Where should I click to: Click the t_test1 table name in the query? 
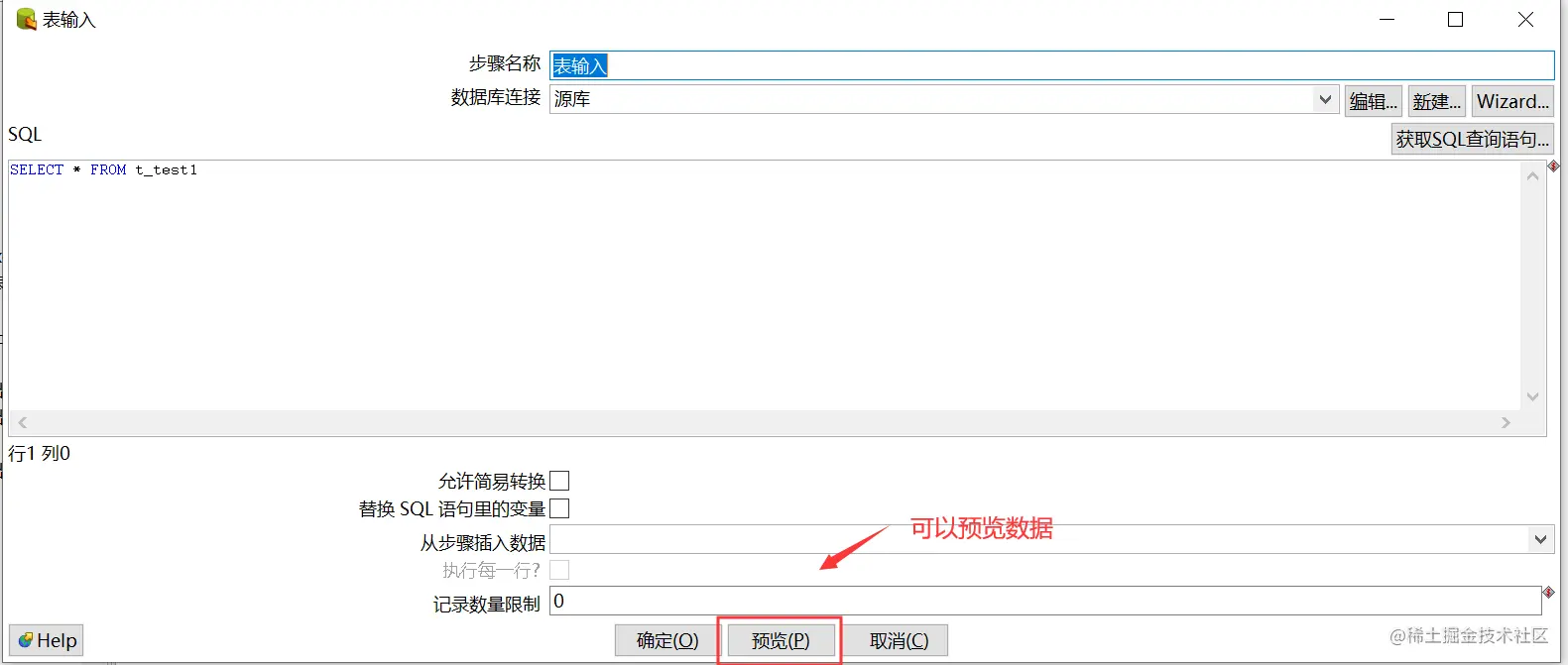pyautogui.click(x=166, y=169)
